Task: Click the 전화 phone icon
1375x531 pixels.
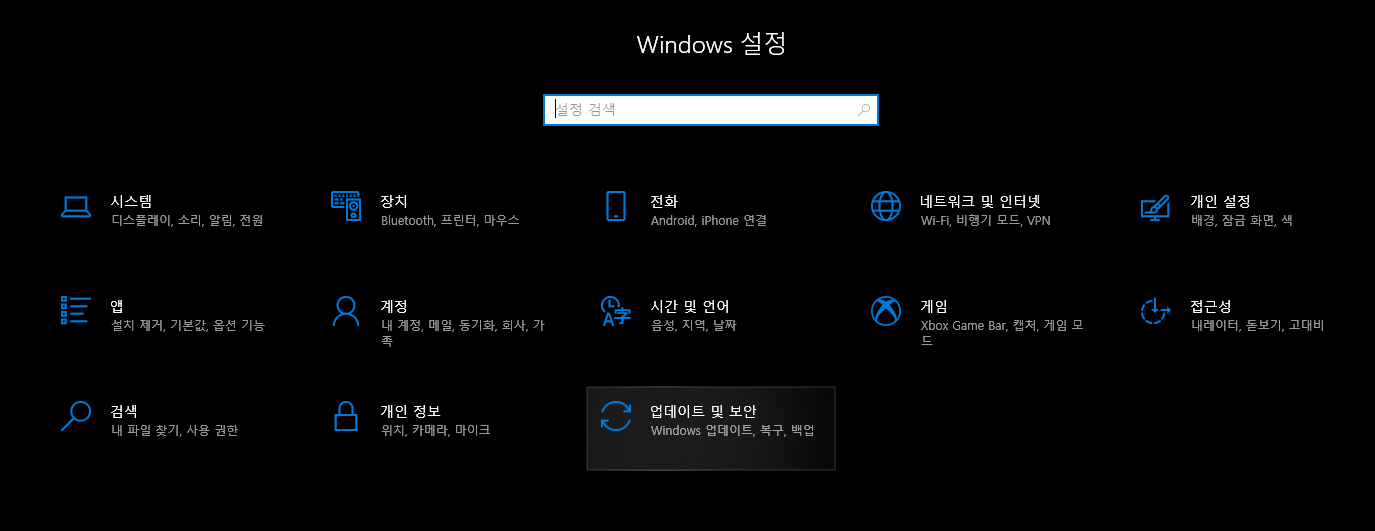Action: pos(616,206)
